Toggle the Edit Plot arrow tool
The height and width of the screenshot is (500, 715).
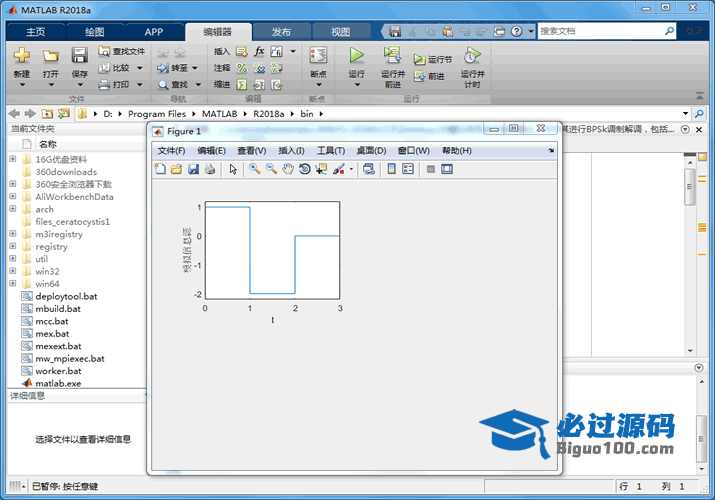point(233,169)
